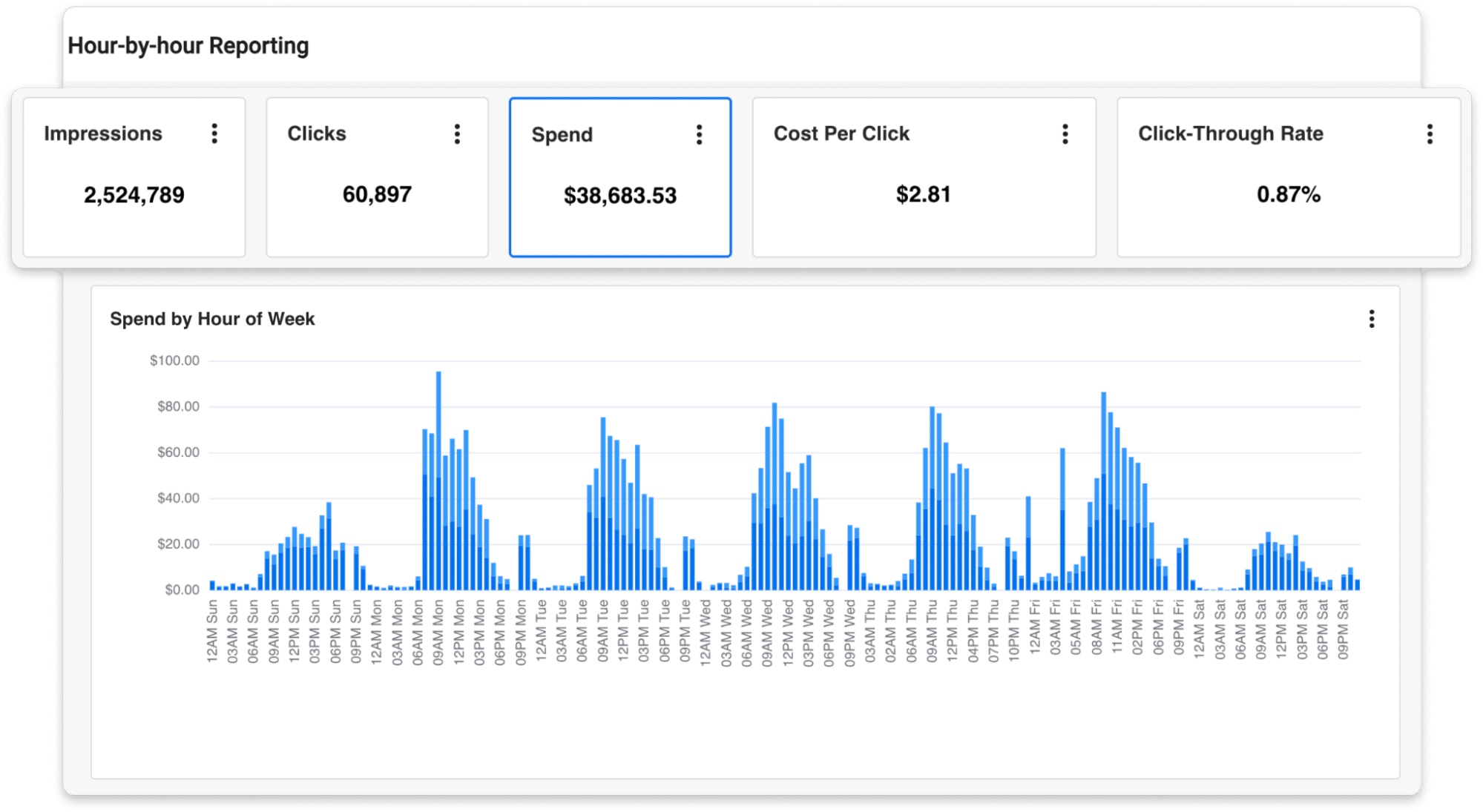Open the Clicks card three-dot menu

[x=457, y=133]
